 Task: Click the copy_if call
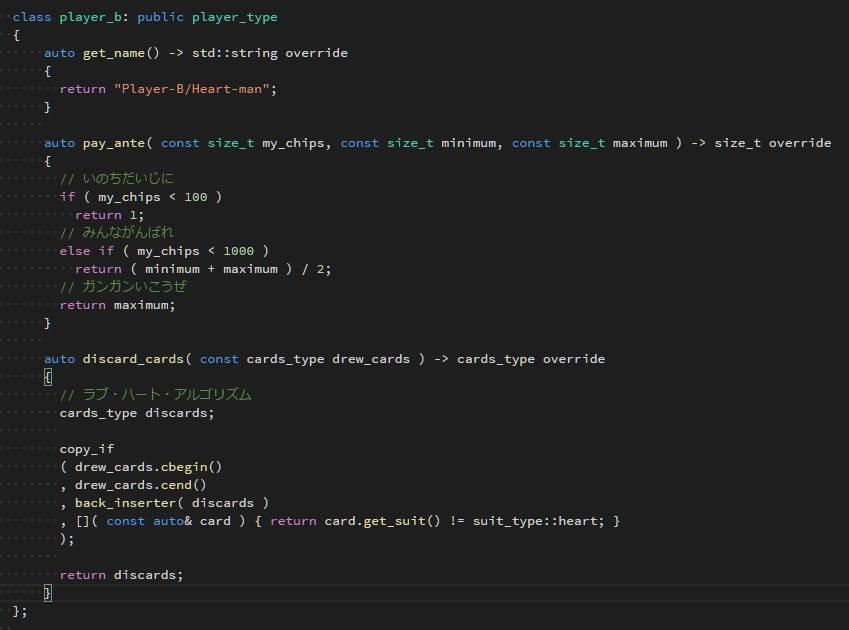(87, 449)
